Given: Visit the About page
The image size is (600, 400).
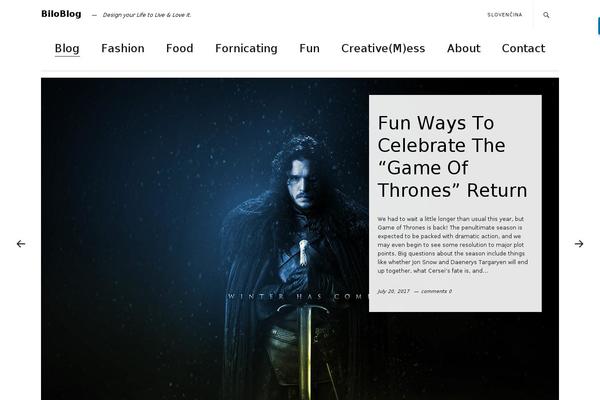Looking at the screenshot, I should coord(463,49).
